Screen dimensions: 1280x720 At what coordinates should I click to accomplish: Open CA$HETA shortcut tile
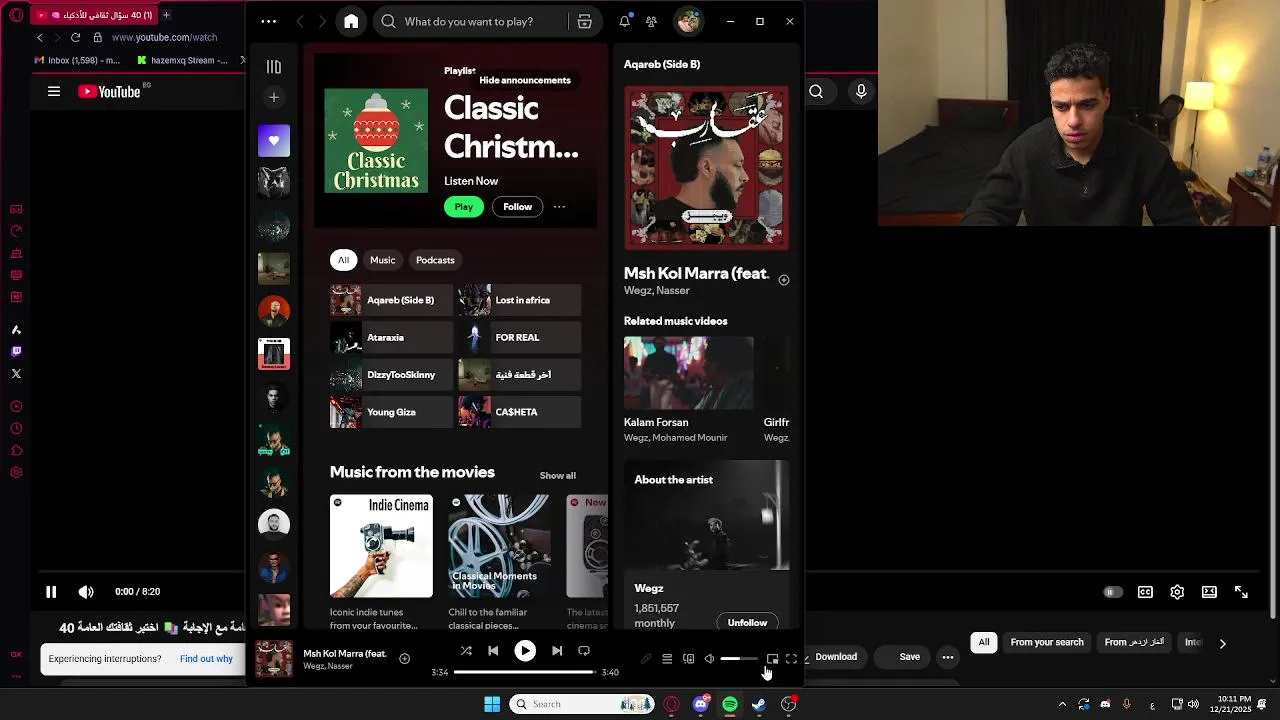(x=519, y=412)
